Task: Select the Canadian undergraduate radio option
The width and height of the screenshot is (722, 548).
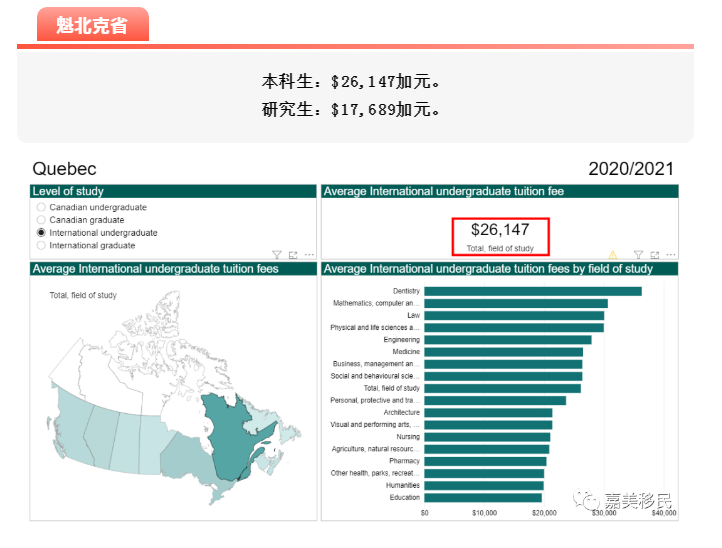Action: pyautogui.click(x=41, y=207)
